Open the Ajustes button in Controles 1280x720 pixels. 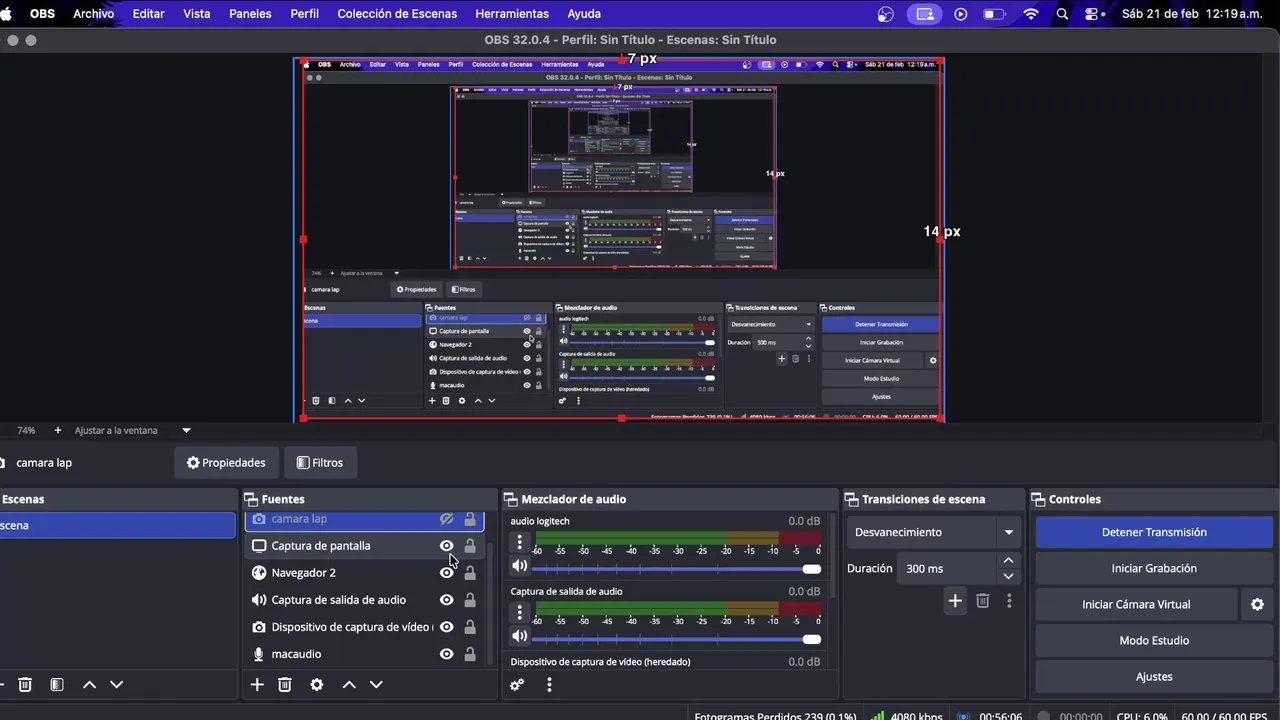(x=1154, y=676)
